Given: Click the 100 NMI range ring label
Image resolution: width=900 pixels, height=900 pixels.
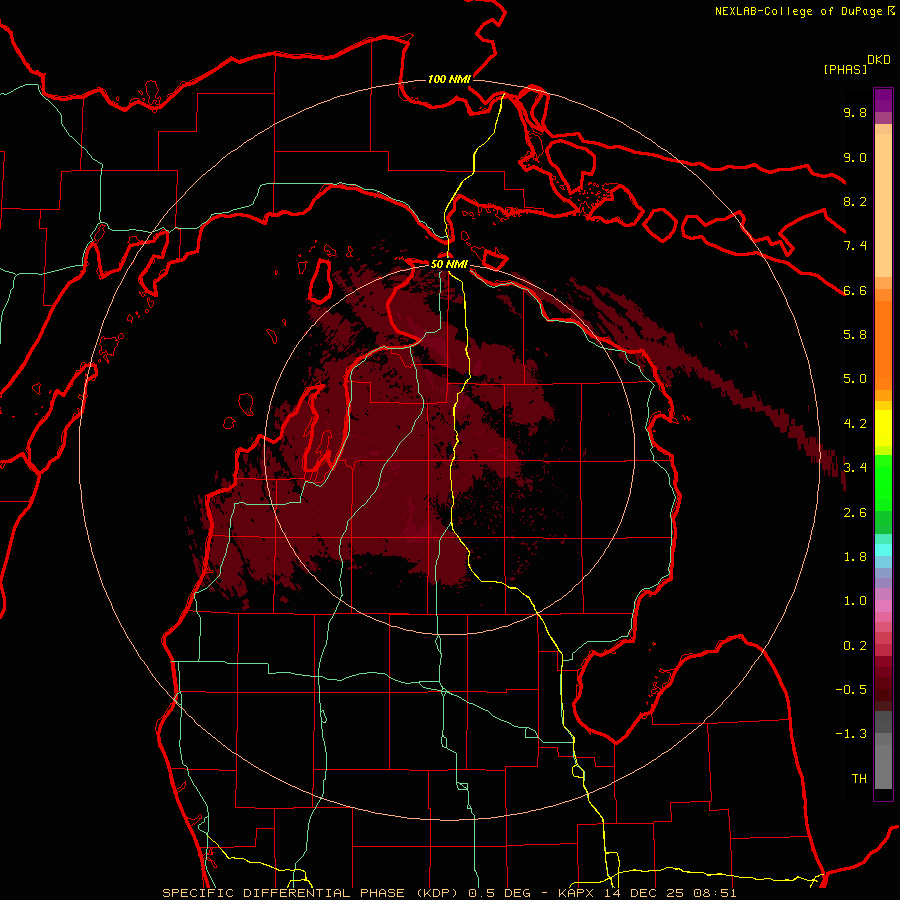Looking at the screenshot, I should (x=449, y=79).
